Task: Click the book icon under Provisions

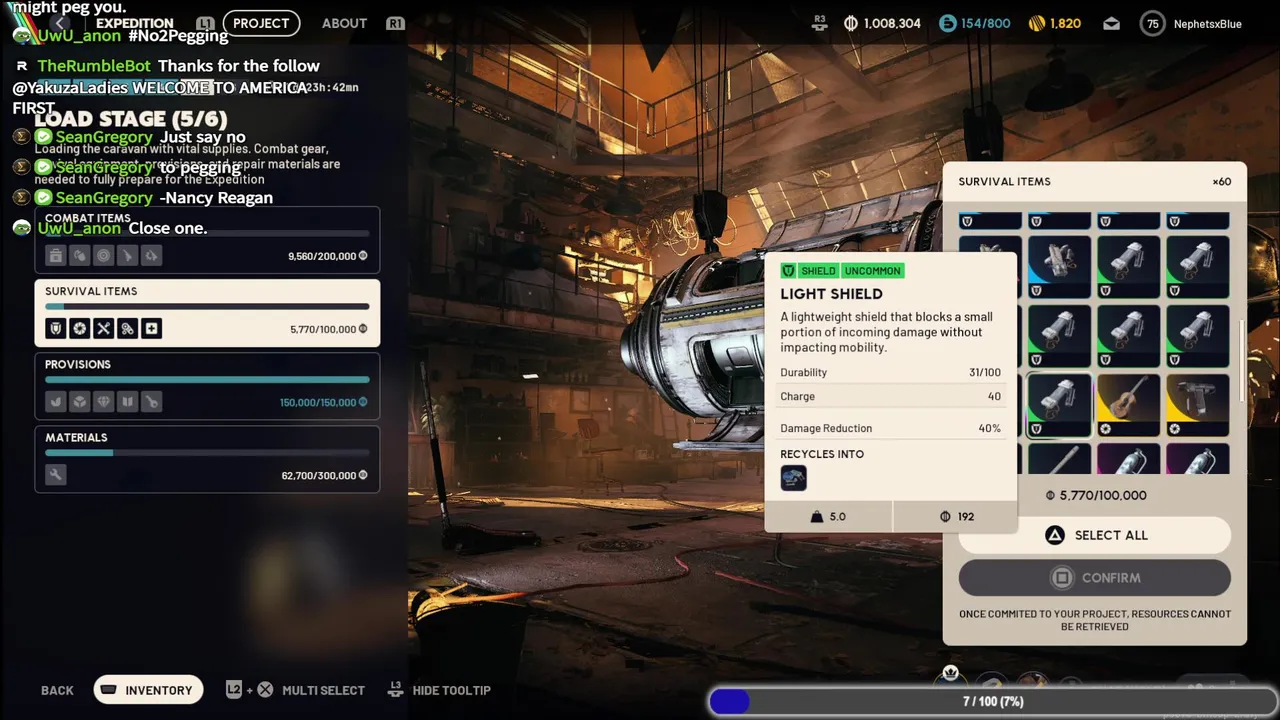Action: tap(128, 402)
